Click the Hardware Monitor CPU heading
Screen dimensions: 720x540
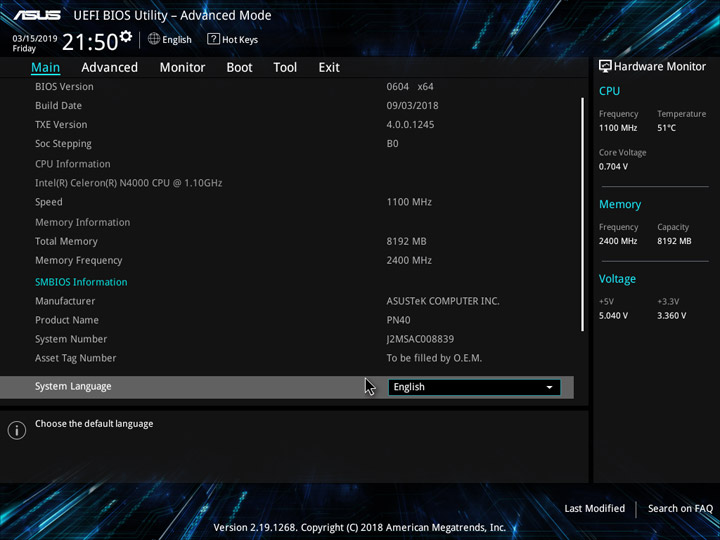point(609,91)
